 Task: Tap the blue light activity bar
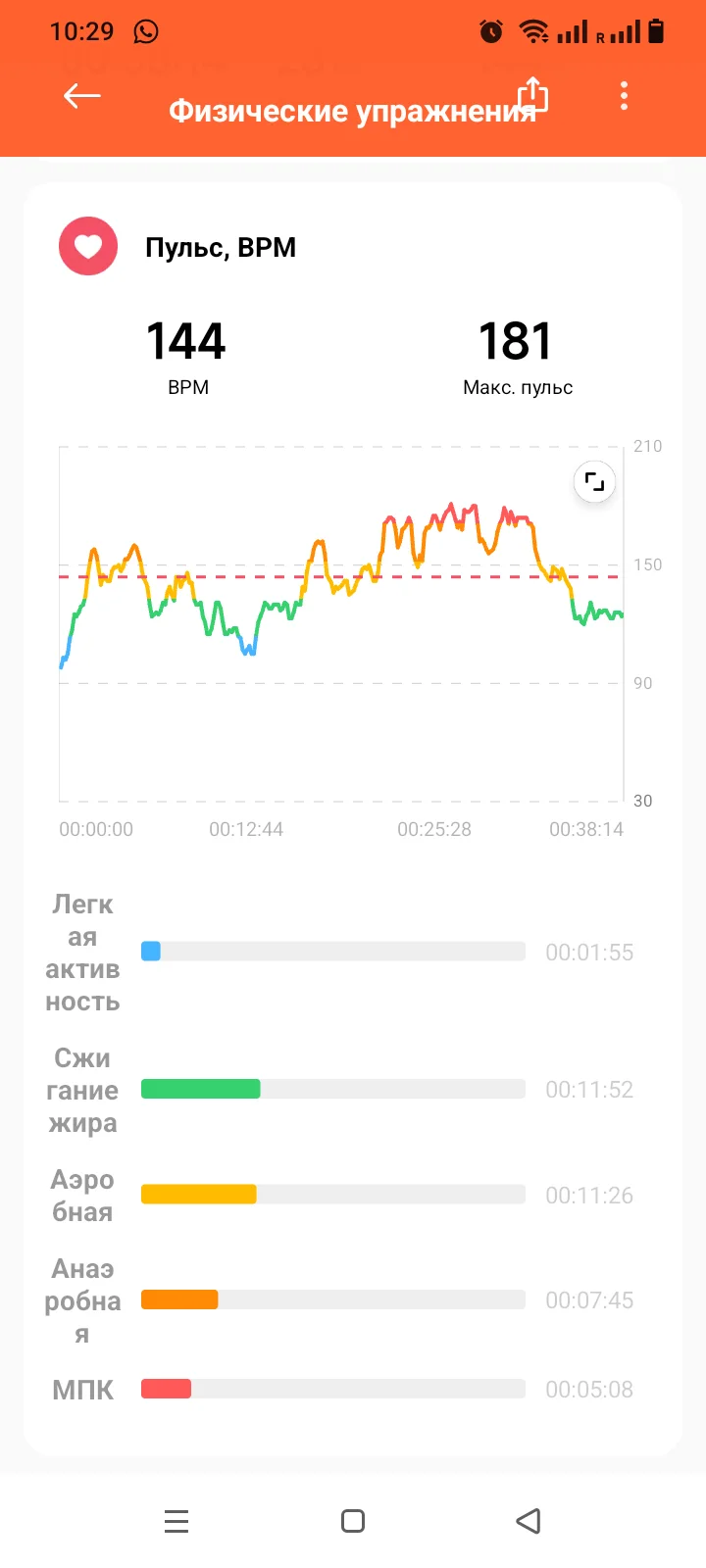point(151,952)
